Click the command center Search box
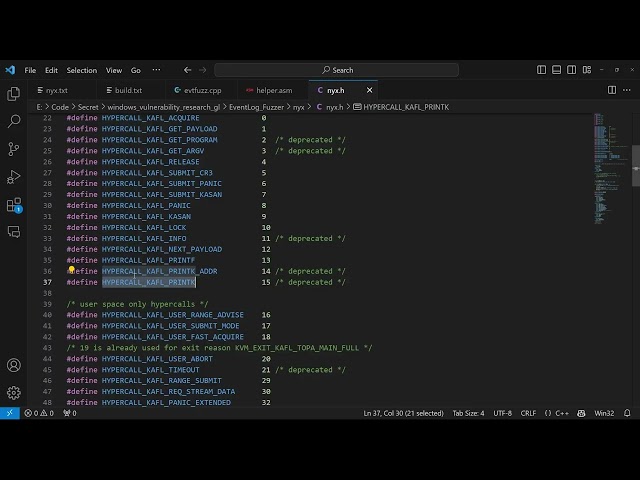Screen dimensions: 640x480 [x=336, y=70]
